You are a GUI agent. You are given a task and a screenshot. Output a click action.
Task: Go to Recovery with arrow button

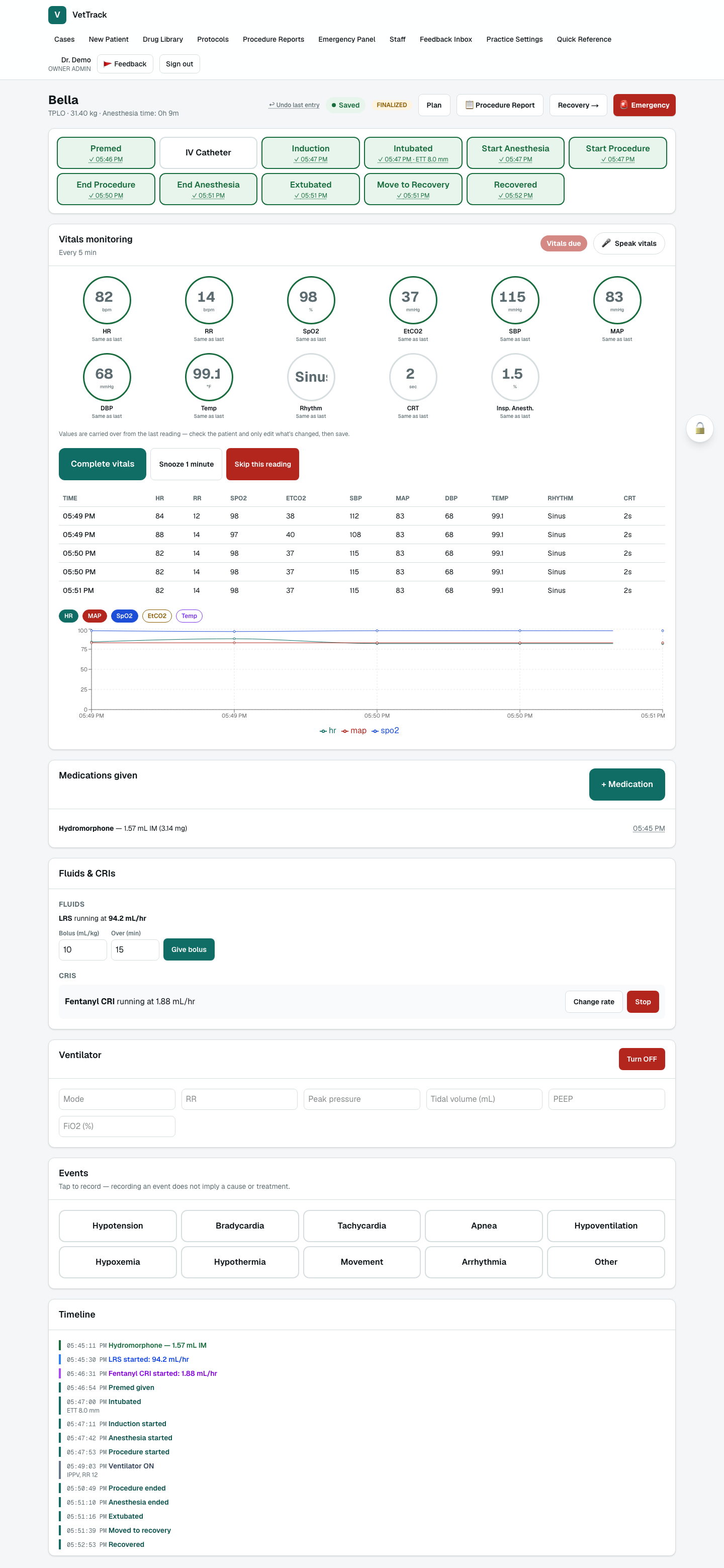[x=577, y=105]
